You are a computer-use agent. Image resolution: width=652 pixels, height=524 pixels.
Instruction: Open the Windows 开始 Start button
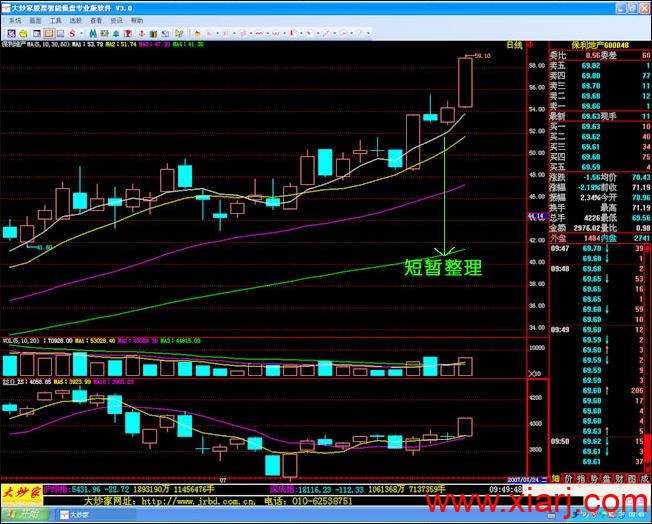tap(24, 515)
